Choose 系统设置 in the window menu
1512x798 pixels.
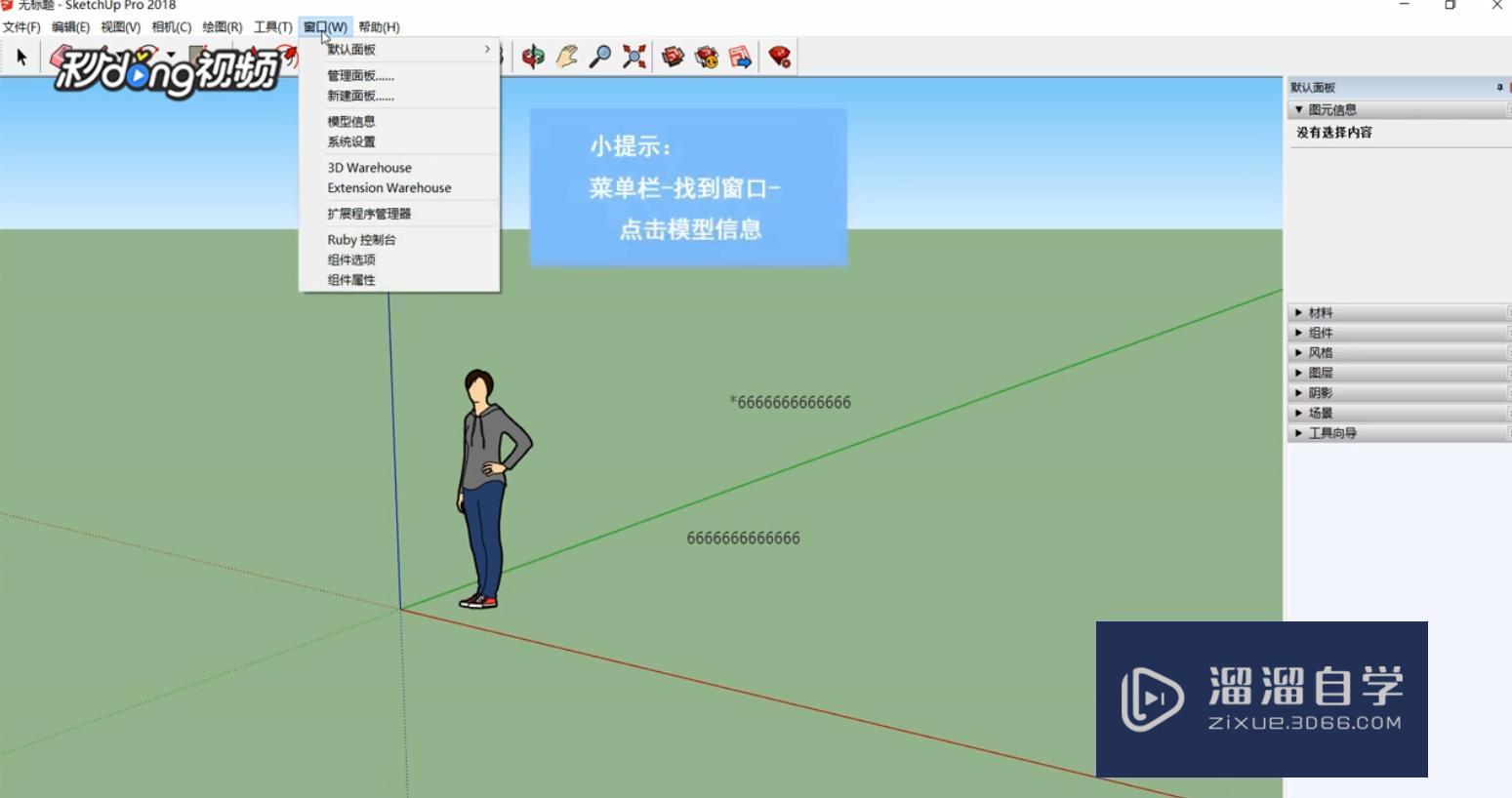pyautogui.click(x=399, y=142)
